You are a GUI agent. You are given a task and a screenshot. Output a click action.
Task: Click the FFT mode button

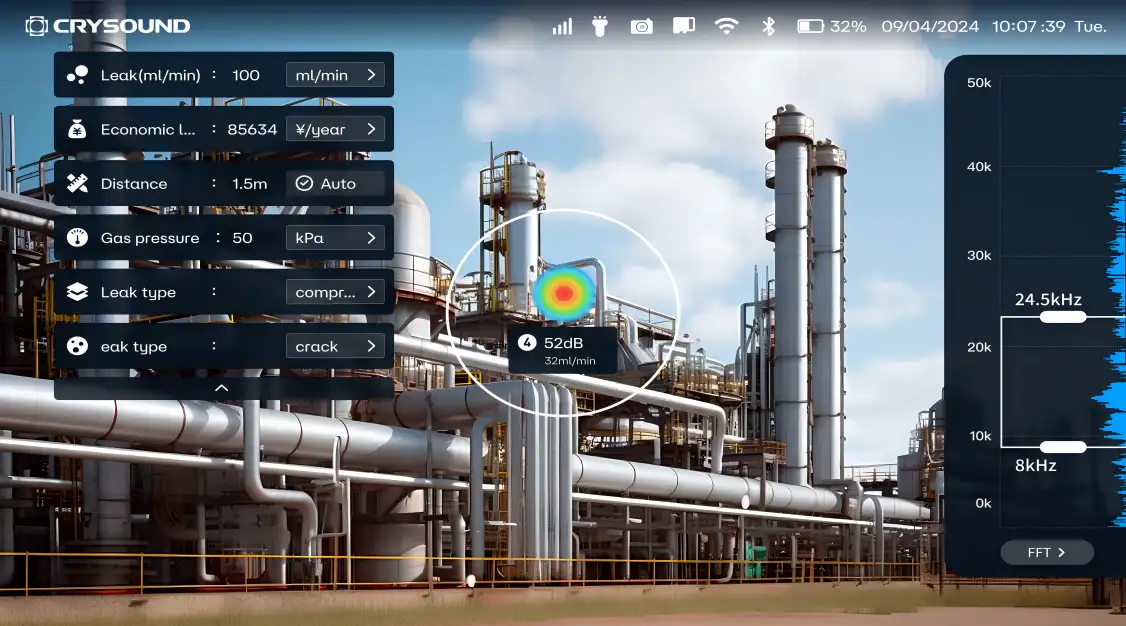pyautogui.click(x=1046, y=552)
